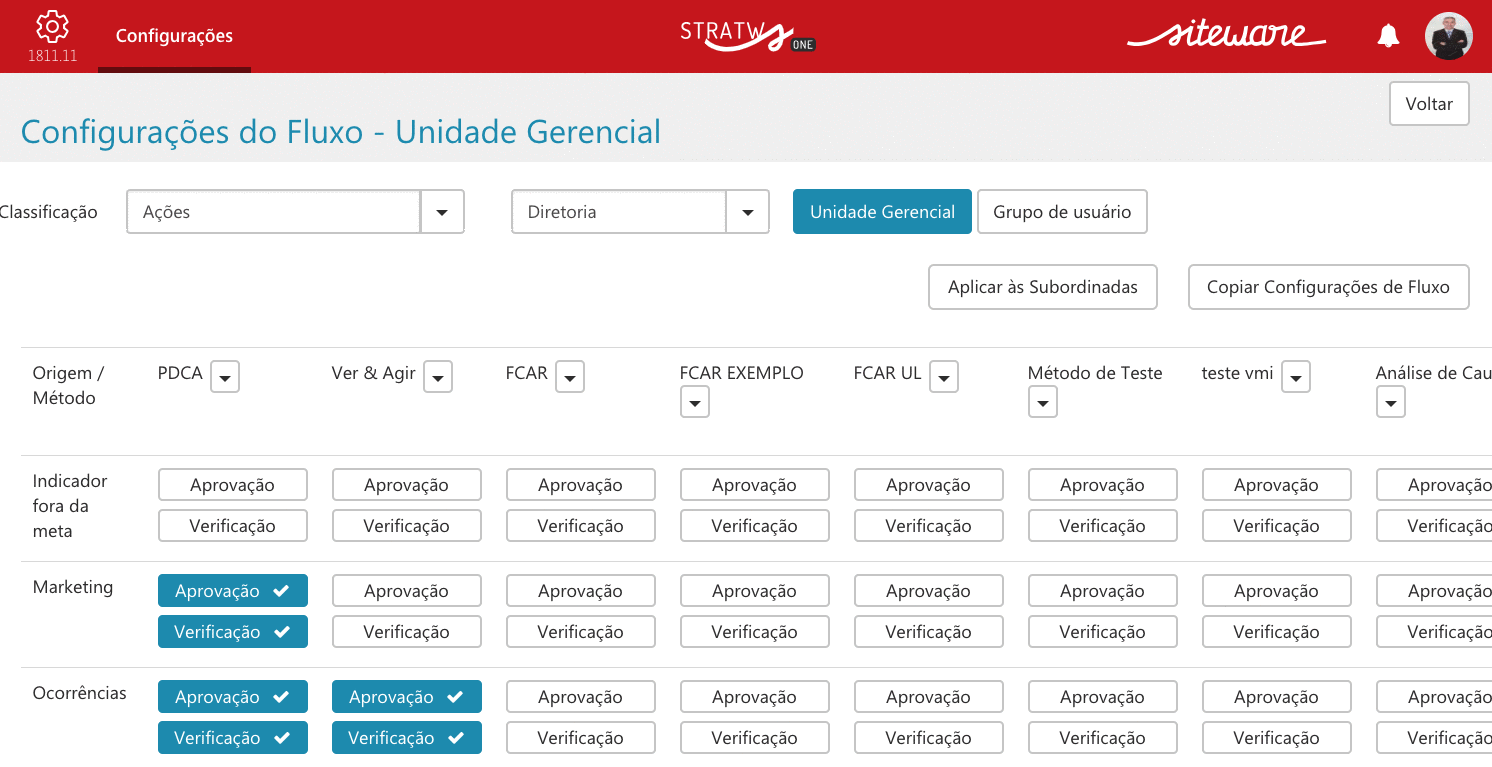Enable Marketing Ver & Agir Aprovação
The height and width of the screenshot is (767, 1492).
coord(407,591)
